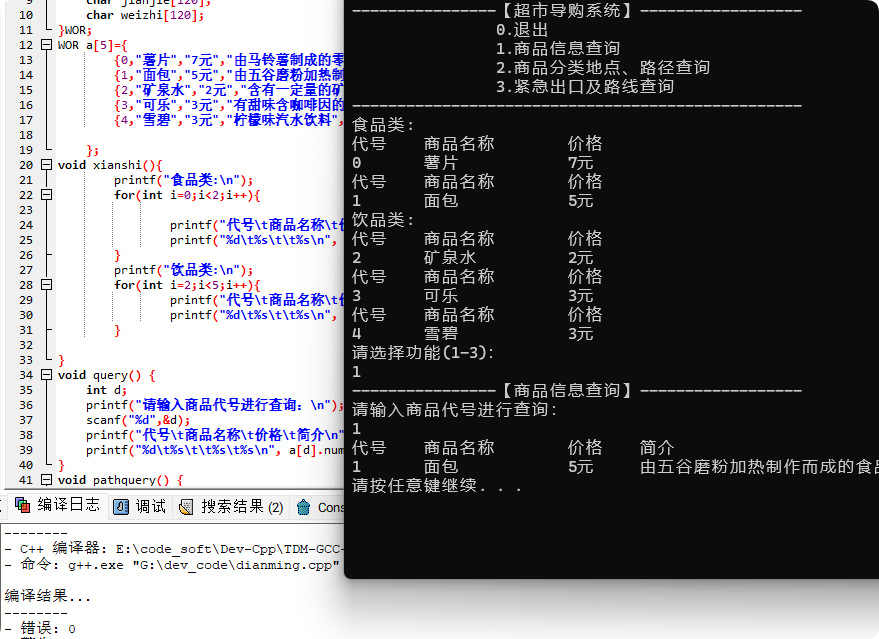879x639 pixels.
Task: Click '食品类:' heading in the console
Action: (x=383, y=124)
